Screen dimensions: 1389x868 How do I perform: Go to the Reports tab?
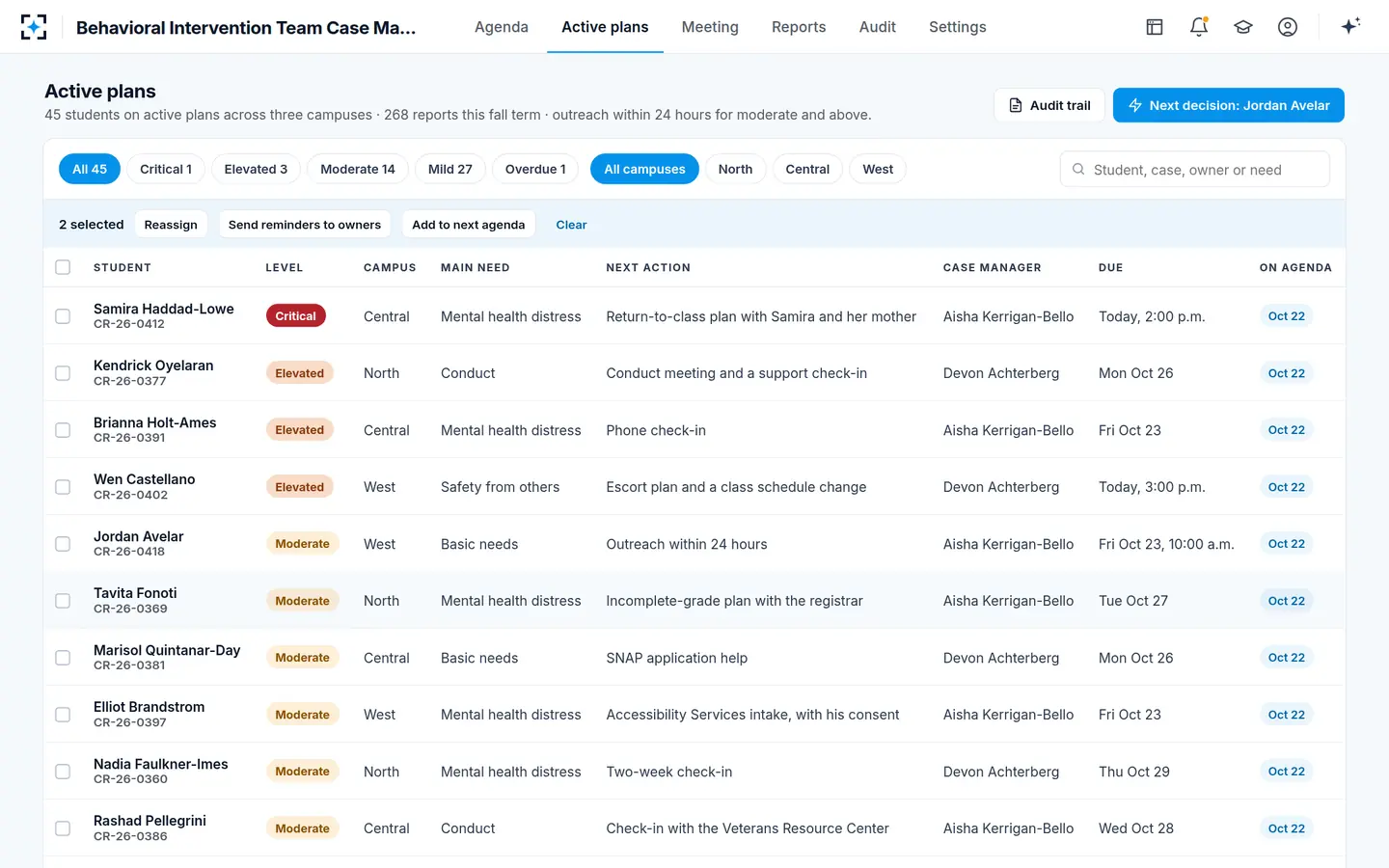point(799,27)
